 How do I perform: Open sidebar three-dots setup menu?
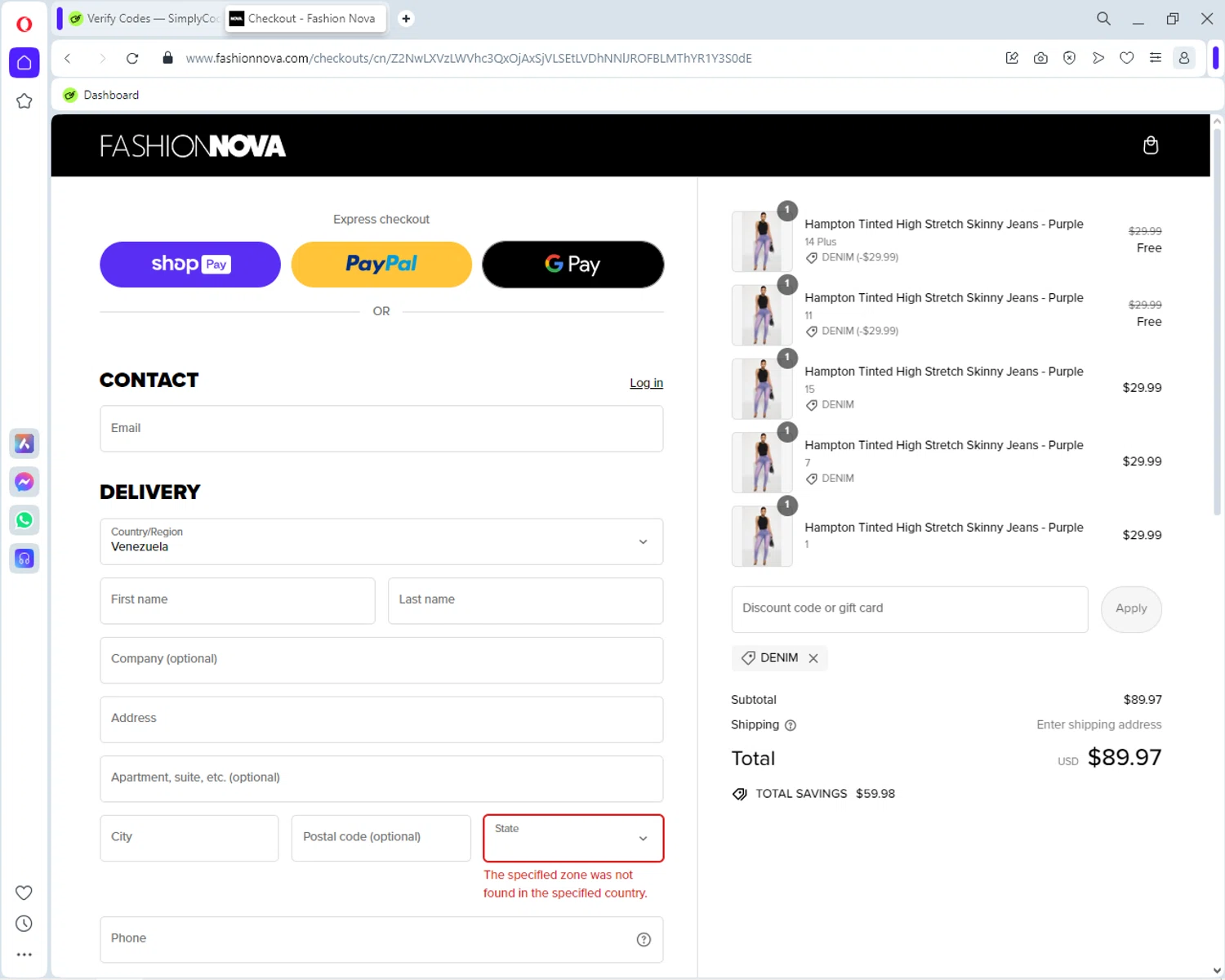24,955
